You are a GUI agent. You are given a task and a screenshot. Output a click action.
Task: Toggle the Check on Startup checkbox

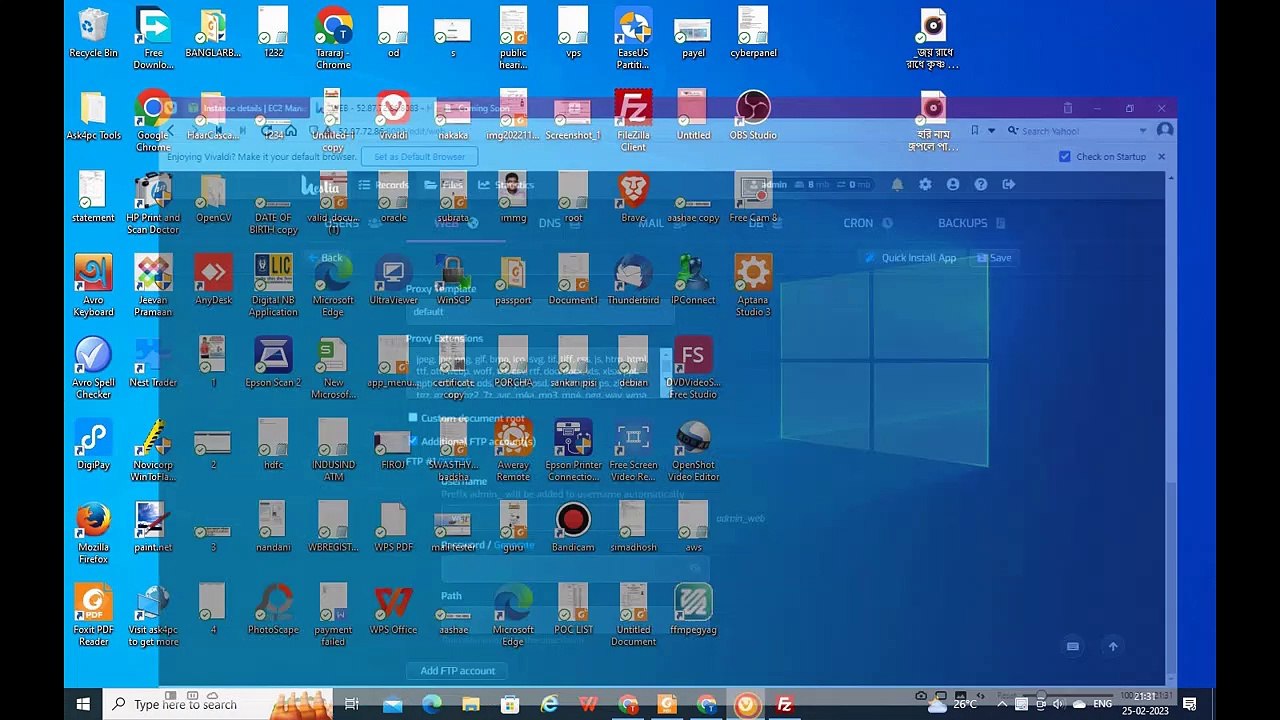(1065, 157)
